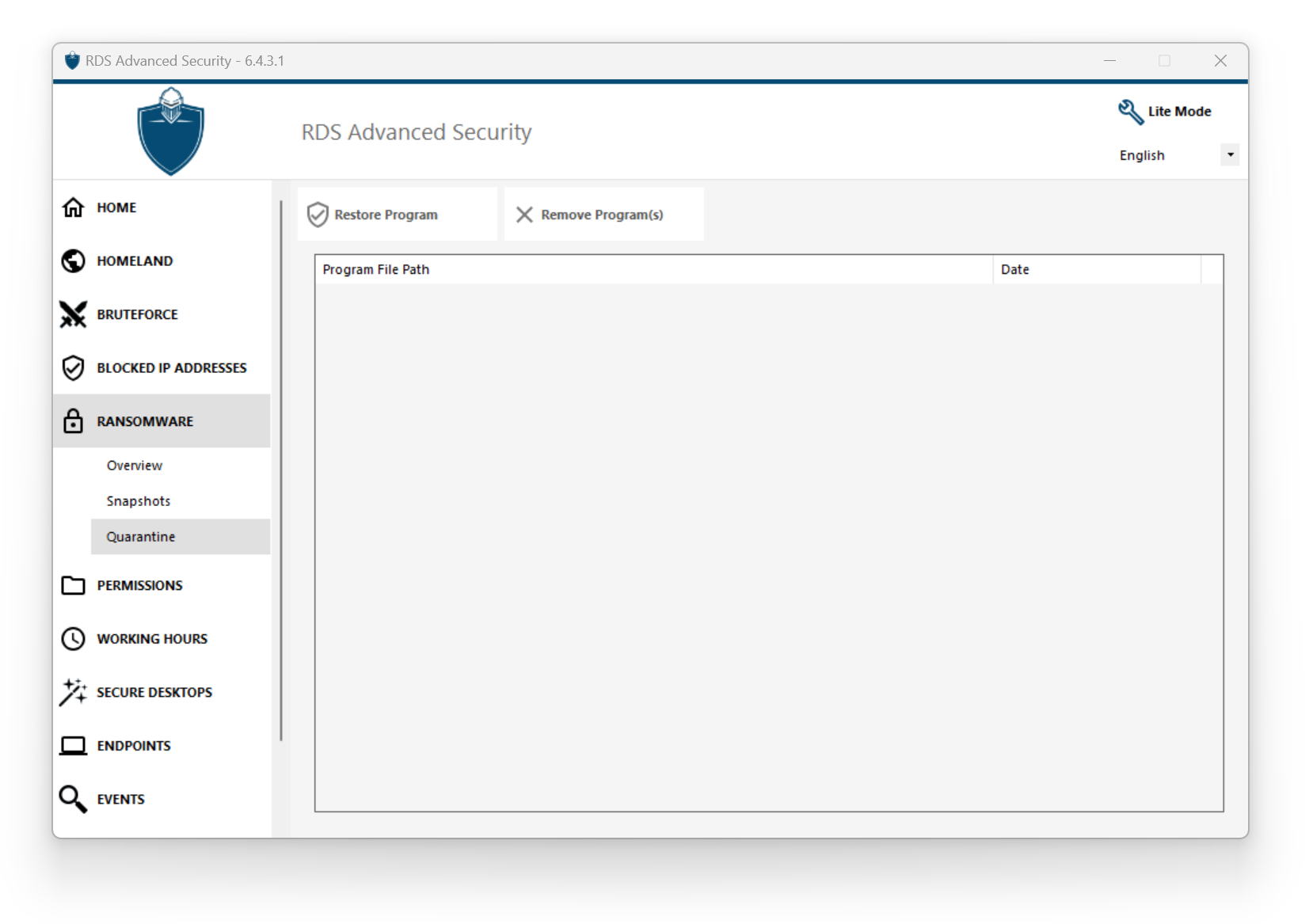Open the English language dropdown
The width and height of the screenshot is (1309, 924).
[x=1177, y=155]
